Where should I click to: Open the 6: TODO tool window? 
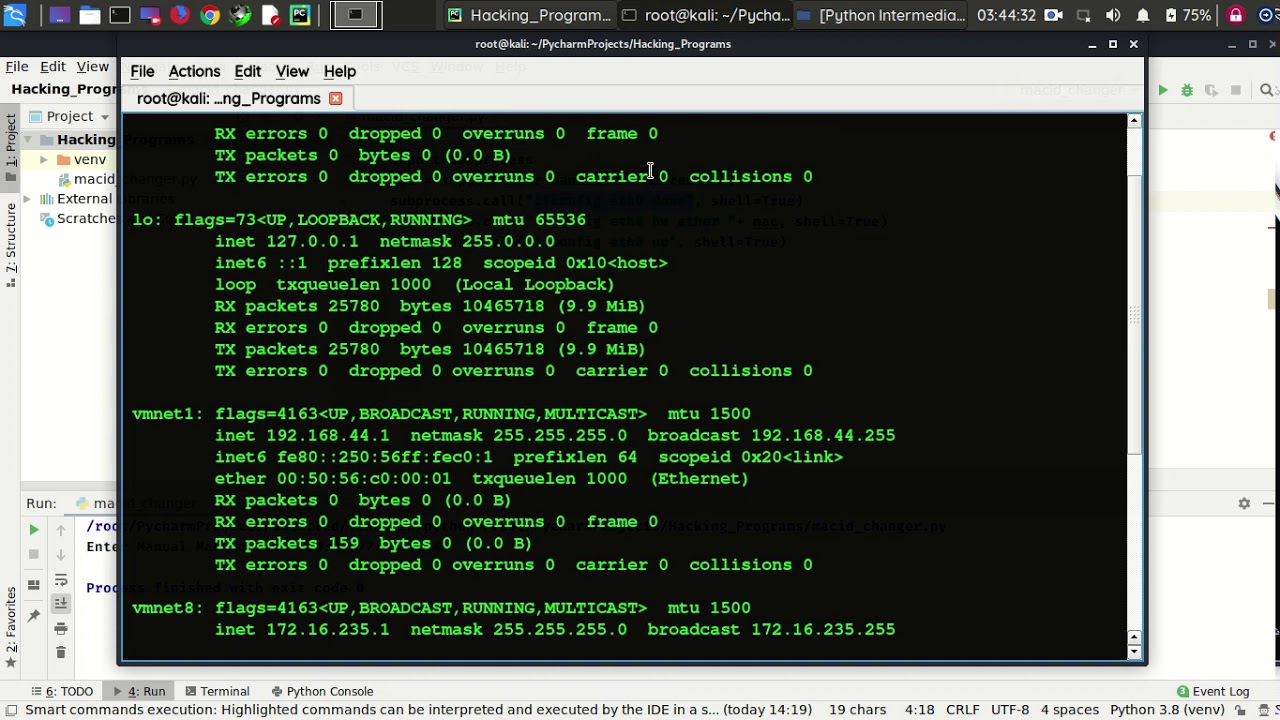click(x=61, y=691)
